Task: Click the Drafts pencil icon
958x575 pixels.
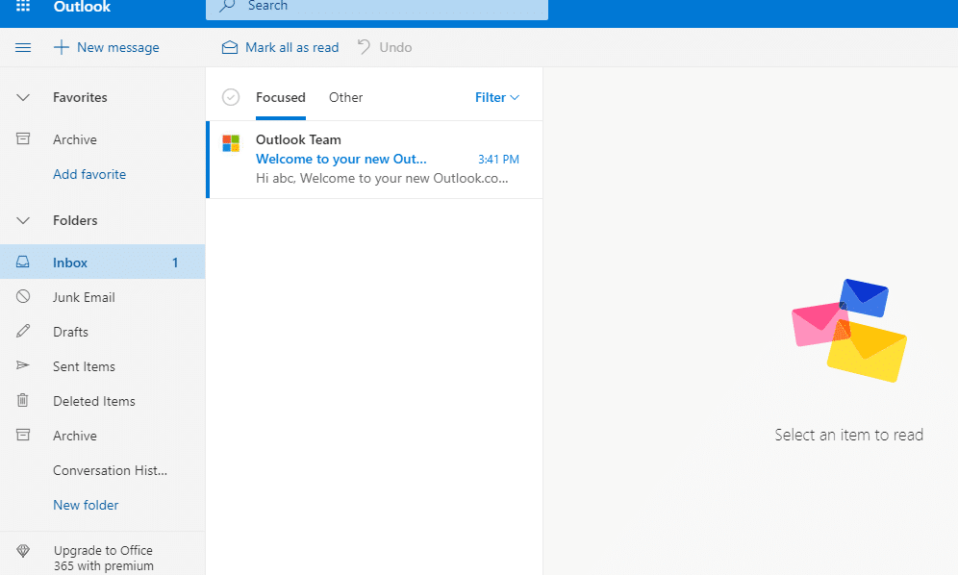Action: point(23,331)
